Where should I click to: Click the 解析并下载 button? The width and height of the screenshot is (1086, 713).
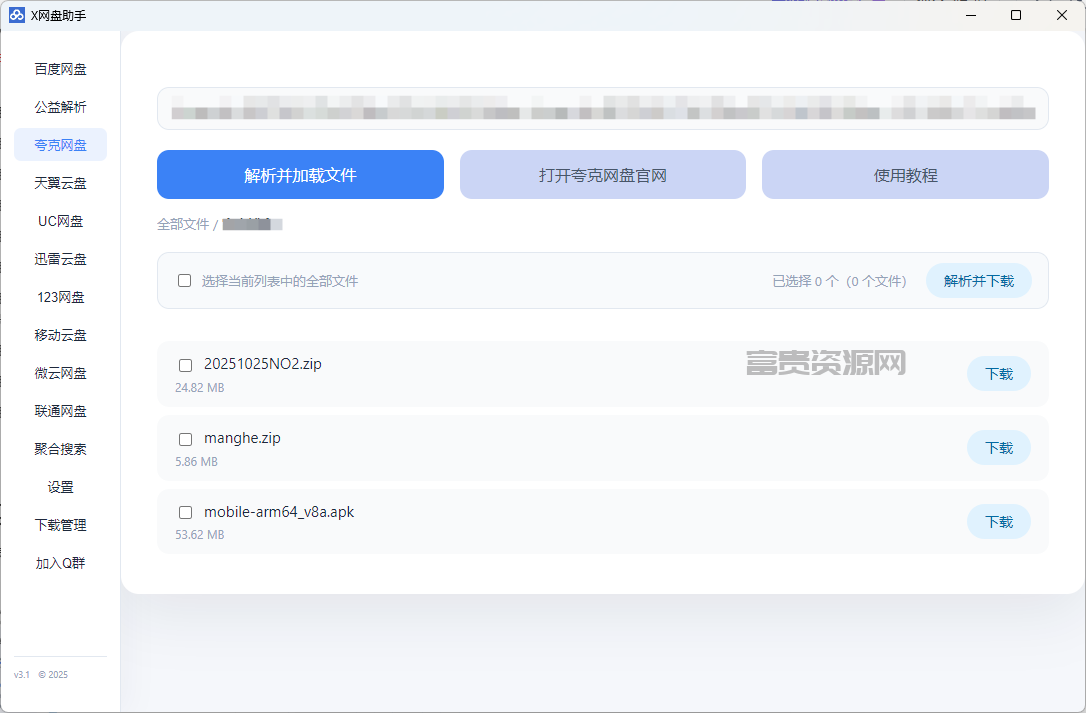(x=979, y=281)
